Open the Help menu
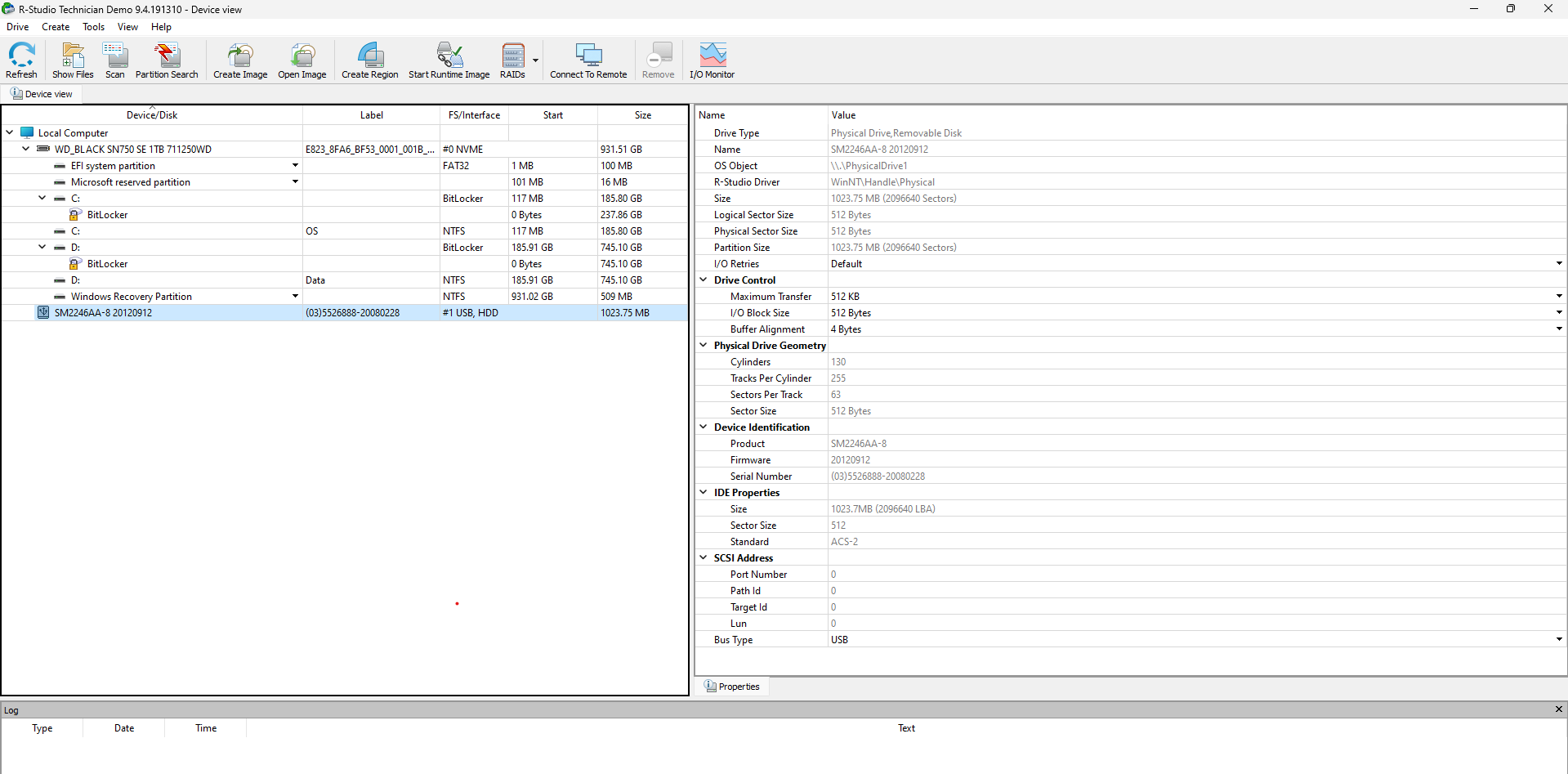Viewport: 1568px width, 774px height. 161,27
